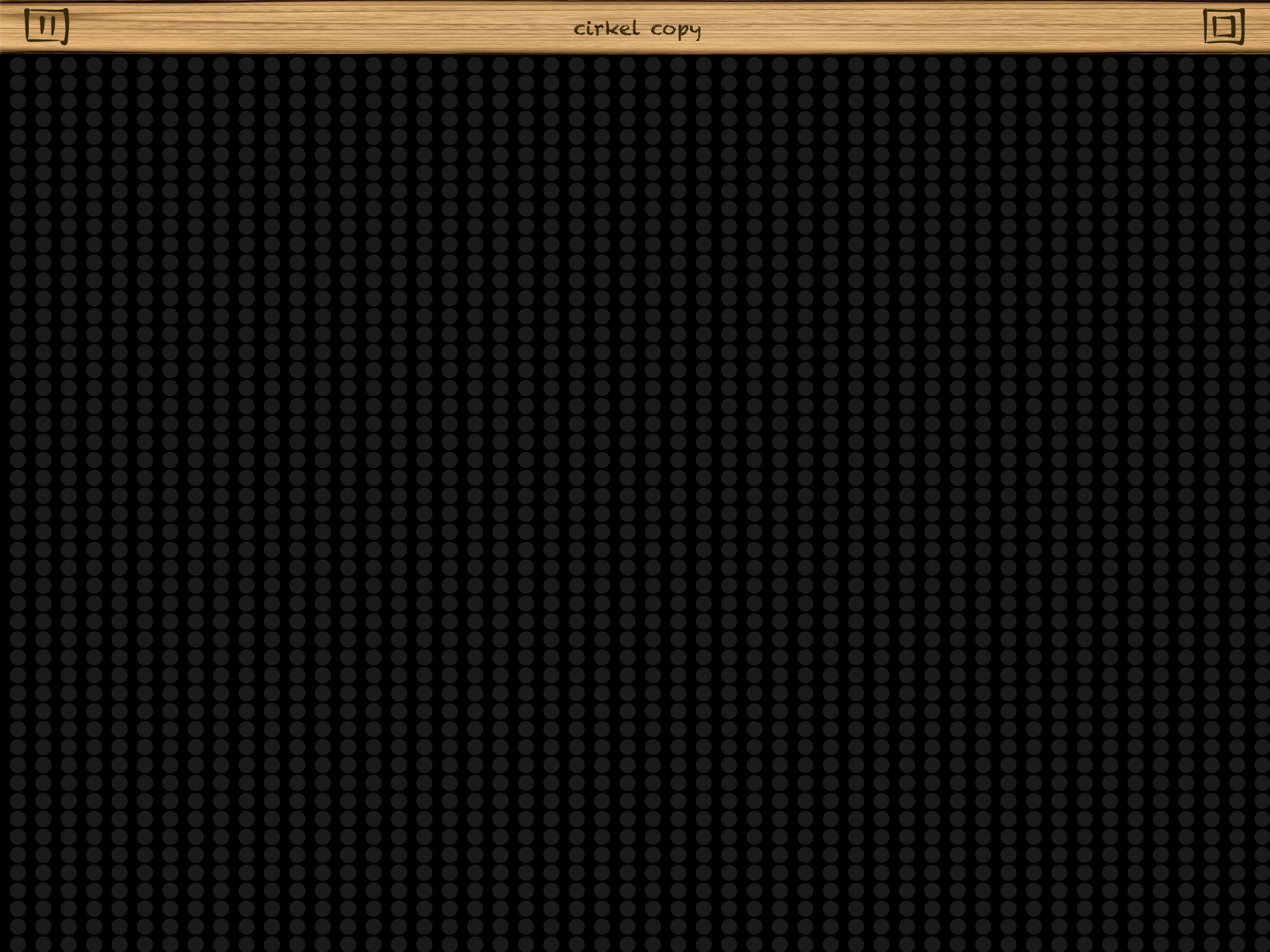Click second-to-last dot in rightmost column

(1263, 927)
